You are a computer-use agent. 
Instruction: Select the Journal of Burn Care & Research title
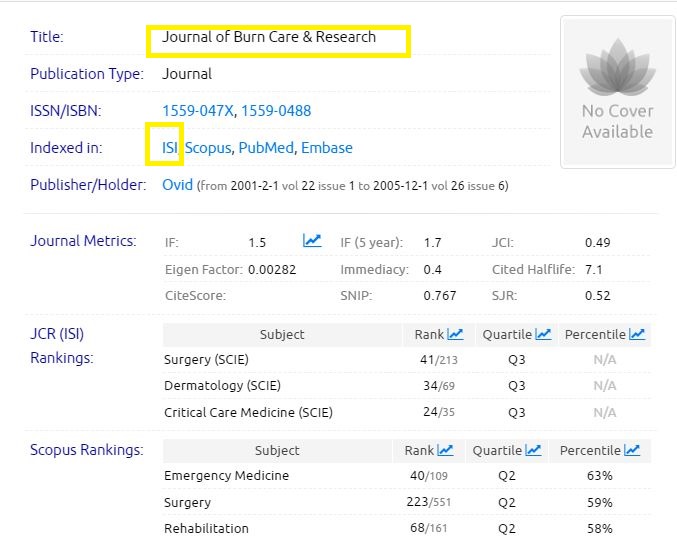[x=269, y=38]
